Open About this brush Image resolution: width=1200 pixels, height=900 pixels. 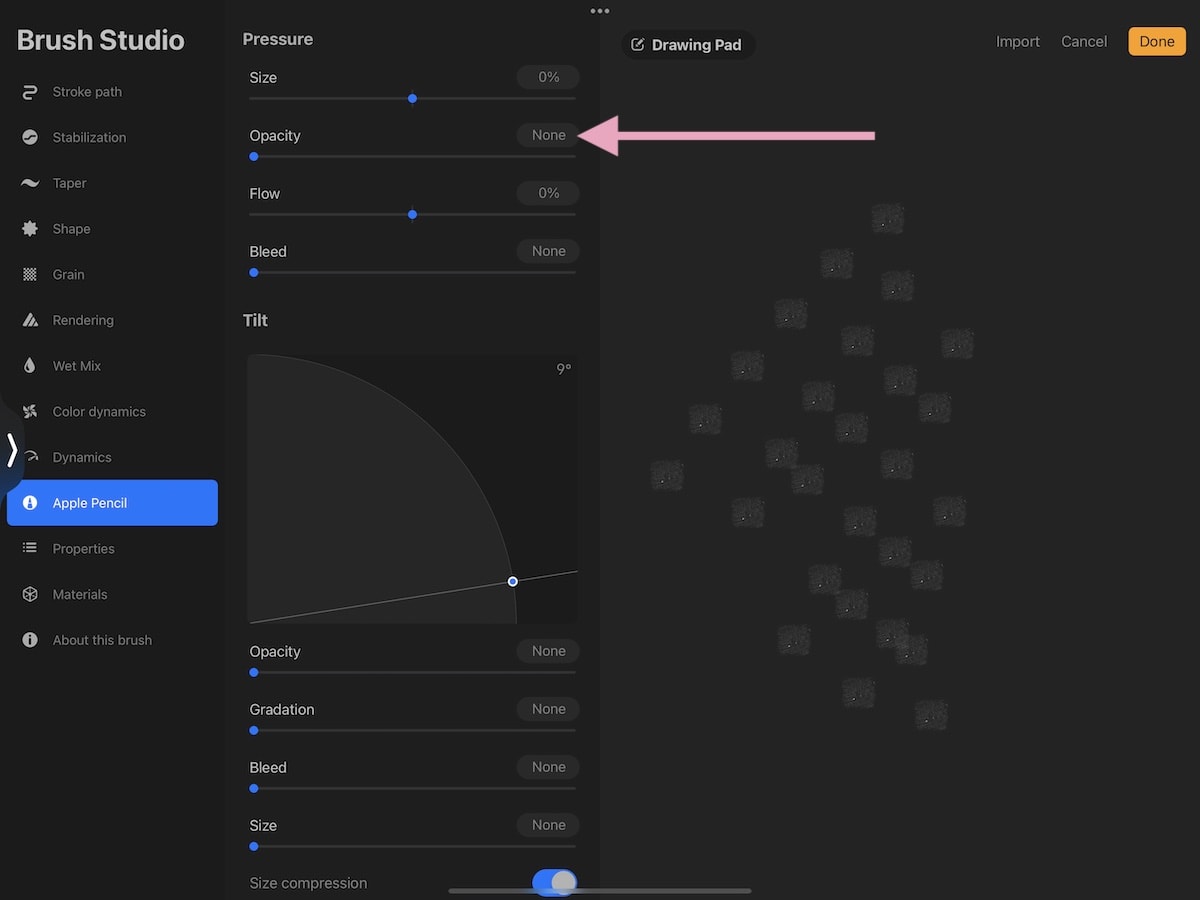click(112, 640)
